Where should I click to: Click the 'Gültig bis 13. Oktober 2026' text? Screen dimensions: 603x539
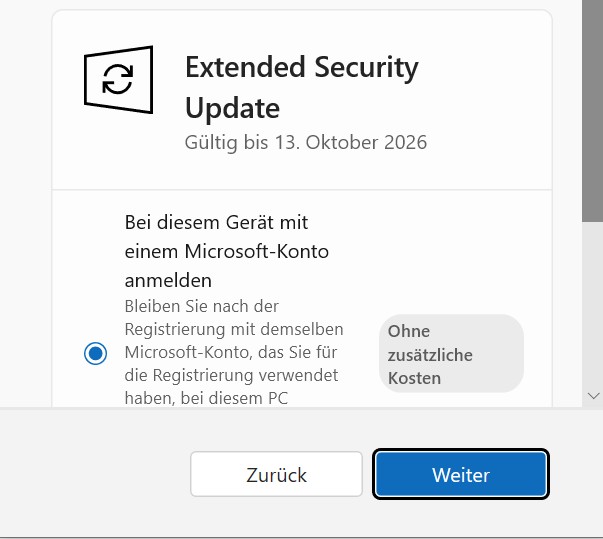pyautogui.click(x=306, y=143)
